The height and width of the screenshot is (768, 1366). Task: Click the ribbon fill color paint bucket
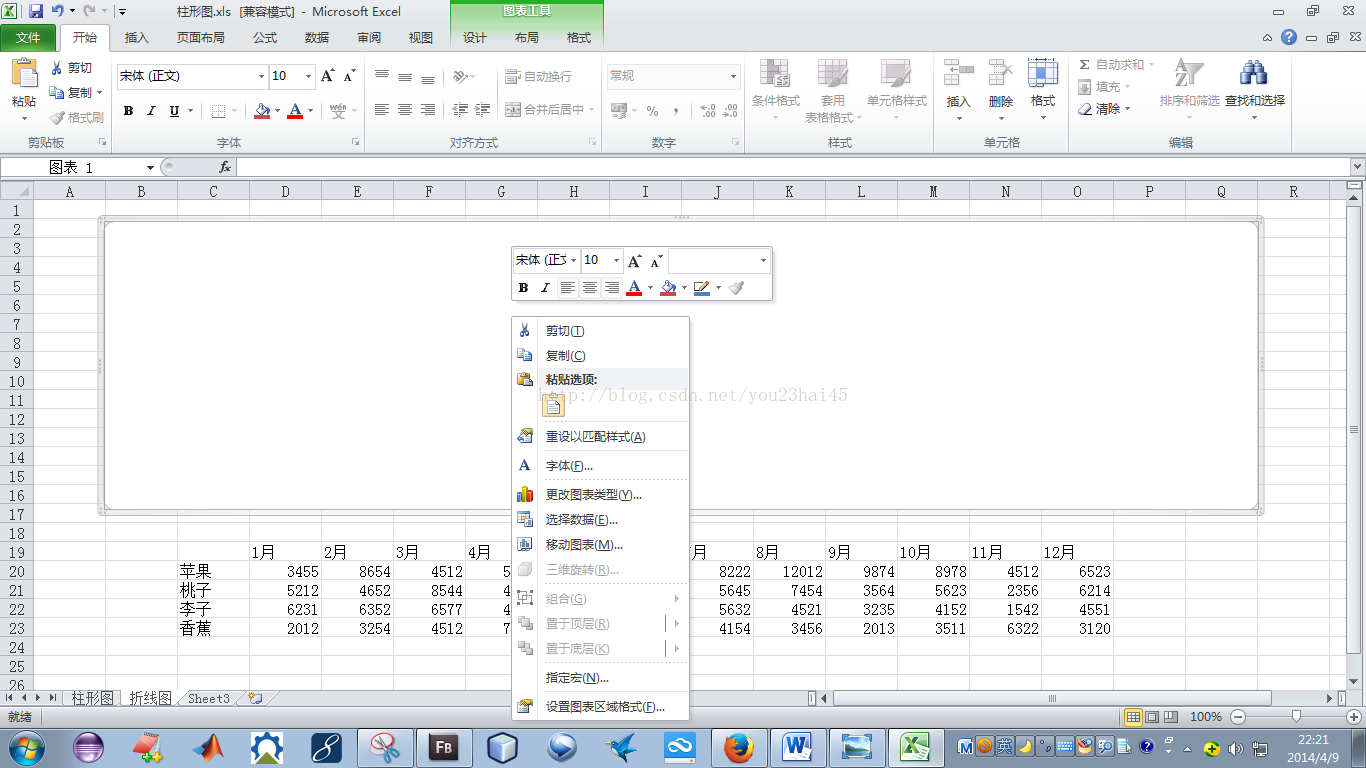[262, 111]
